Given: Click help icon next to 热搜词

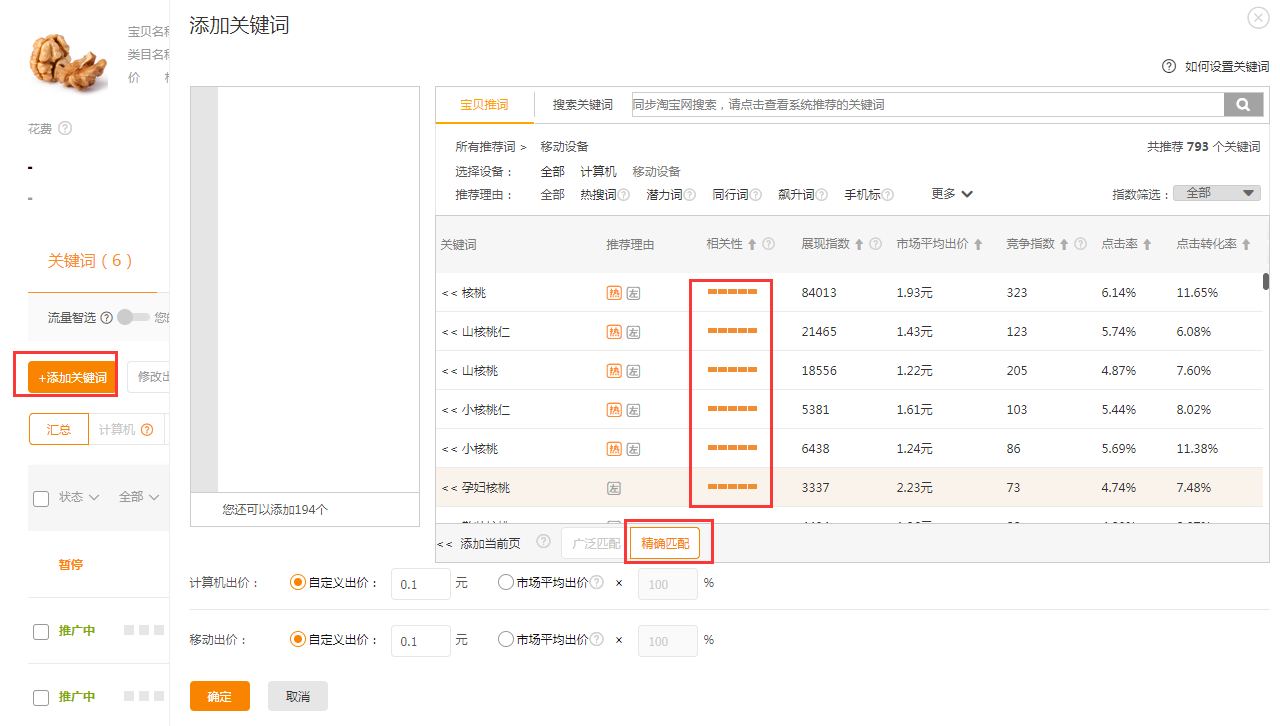Looking at the screenshot, I should click(x=623, y=195).
